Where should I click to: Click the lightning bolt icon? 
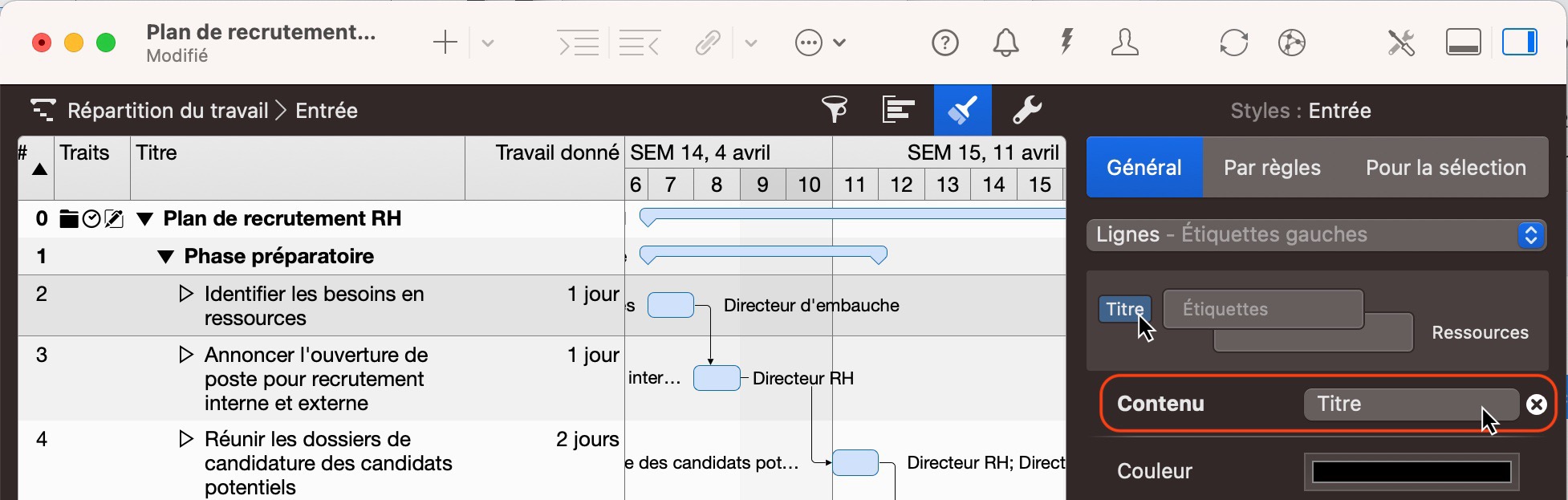coord(1066,43)
